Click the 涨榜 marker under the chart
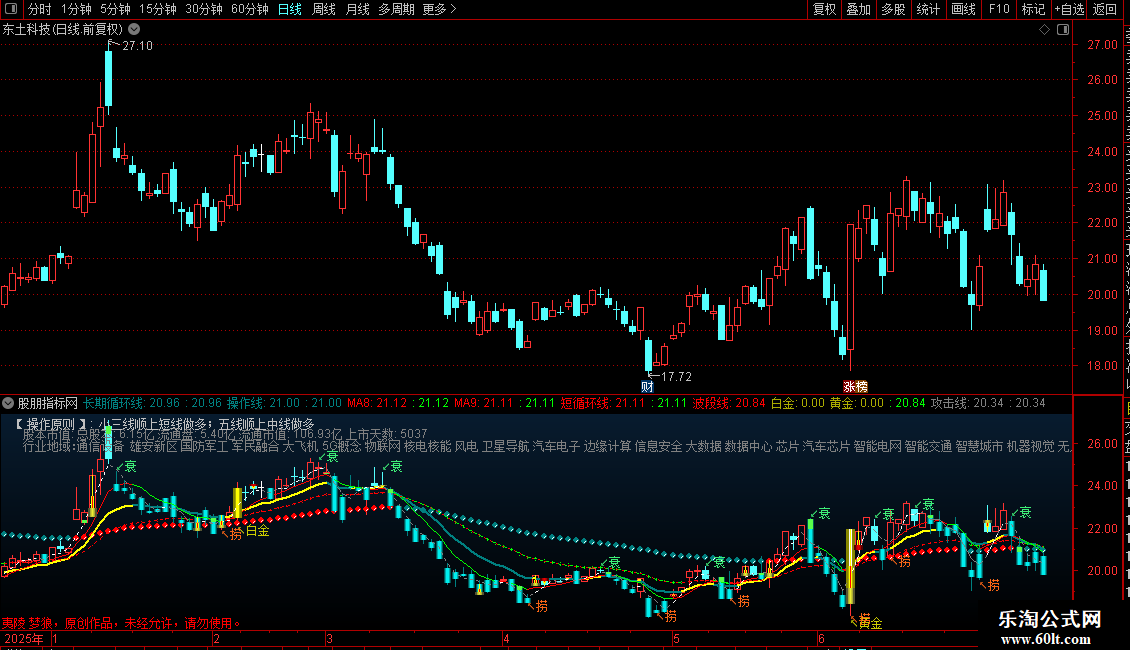1130x650 pixels. click(855, 386)
